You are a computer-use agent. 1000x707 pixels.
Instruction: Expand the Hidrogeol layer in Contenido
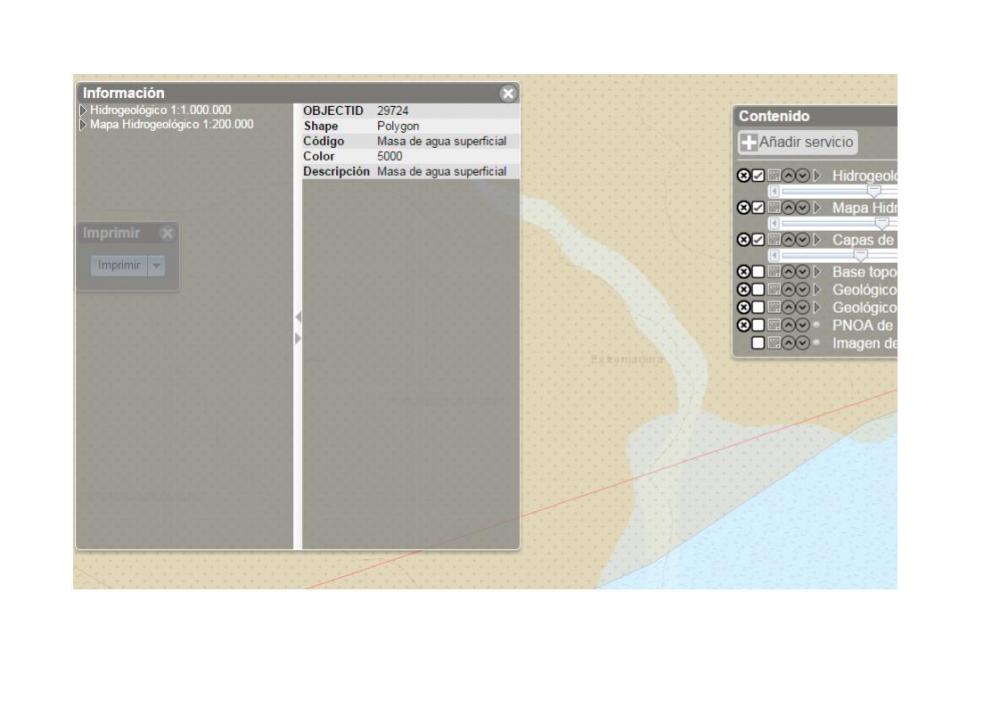(x=817, y=175)
